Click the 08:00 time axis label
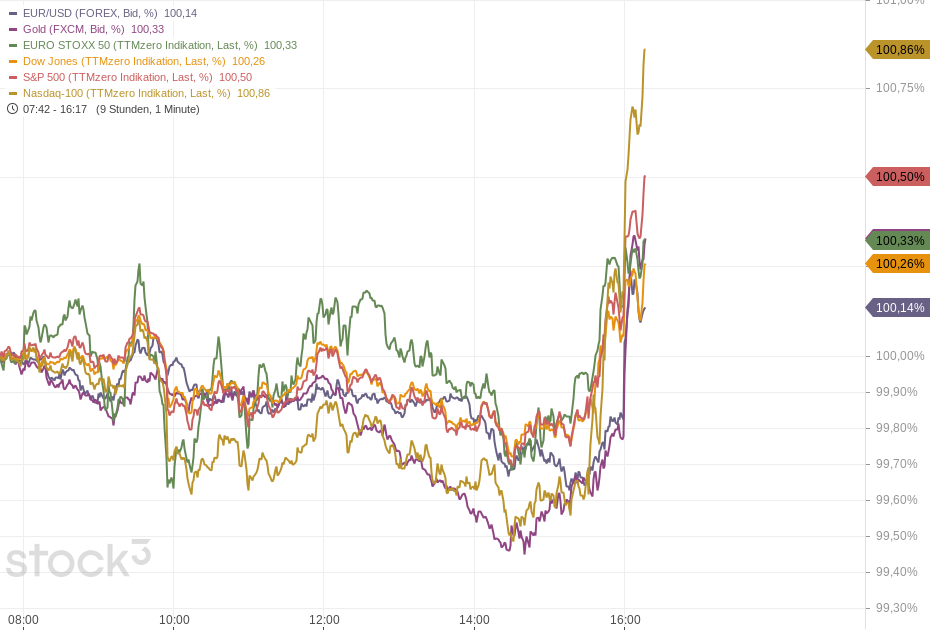Image resolution: width=930 pixels, height=630 pixels. click(23, 620)
